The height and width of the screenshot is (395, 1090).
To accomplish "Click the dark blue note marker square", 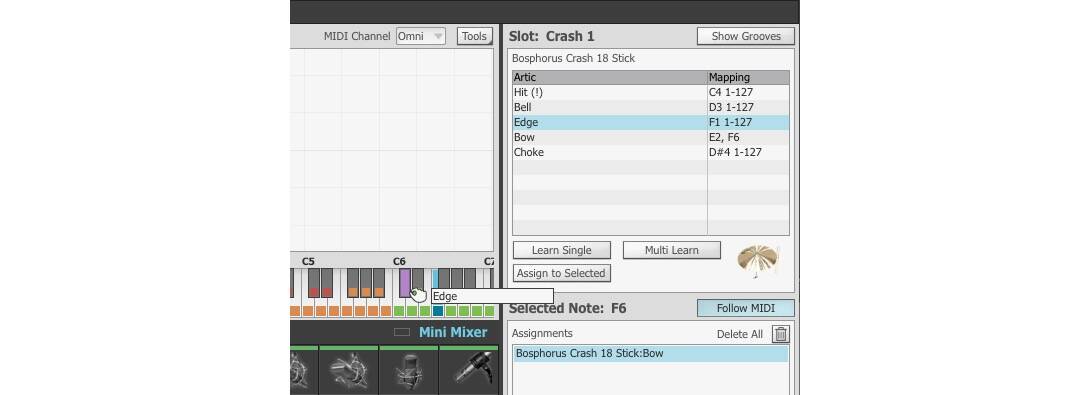I will [x=438, y=311].
